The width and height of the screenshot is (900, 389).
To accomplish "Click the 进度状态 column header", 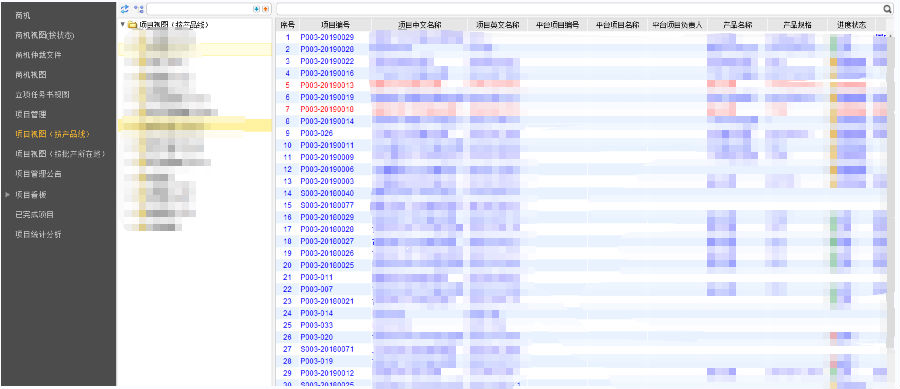I will (x=851, y=25).
